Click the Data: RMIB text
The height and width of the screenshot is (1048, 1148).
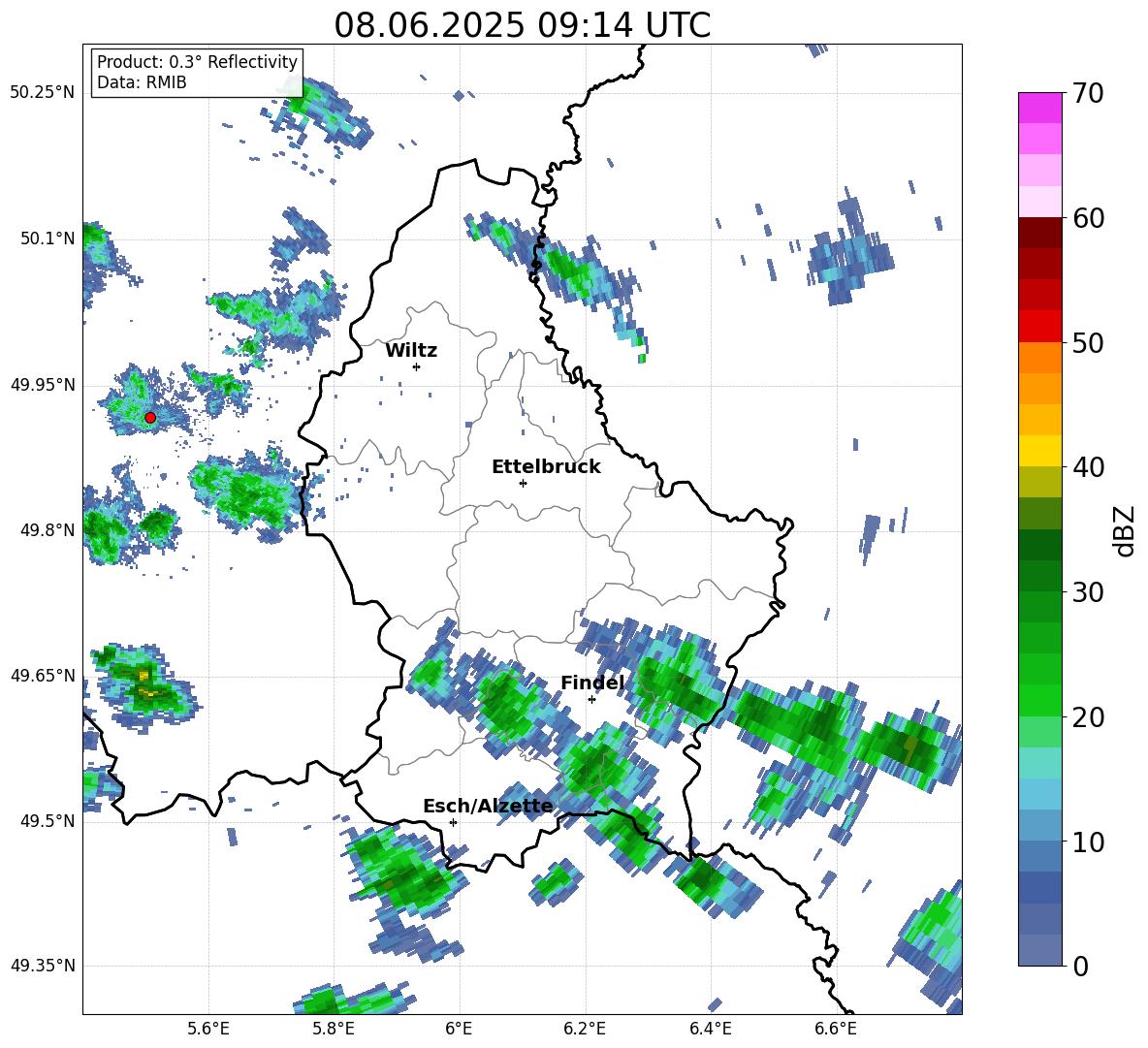click(x=142, y=82)
